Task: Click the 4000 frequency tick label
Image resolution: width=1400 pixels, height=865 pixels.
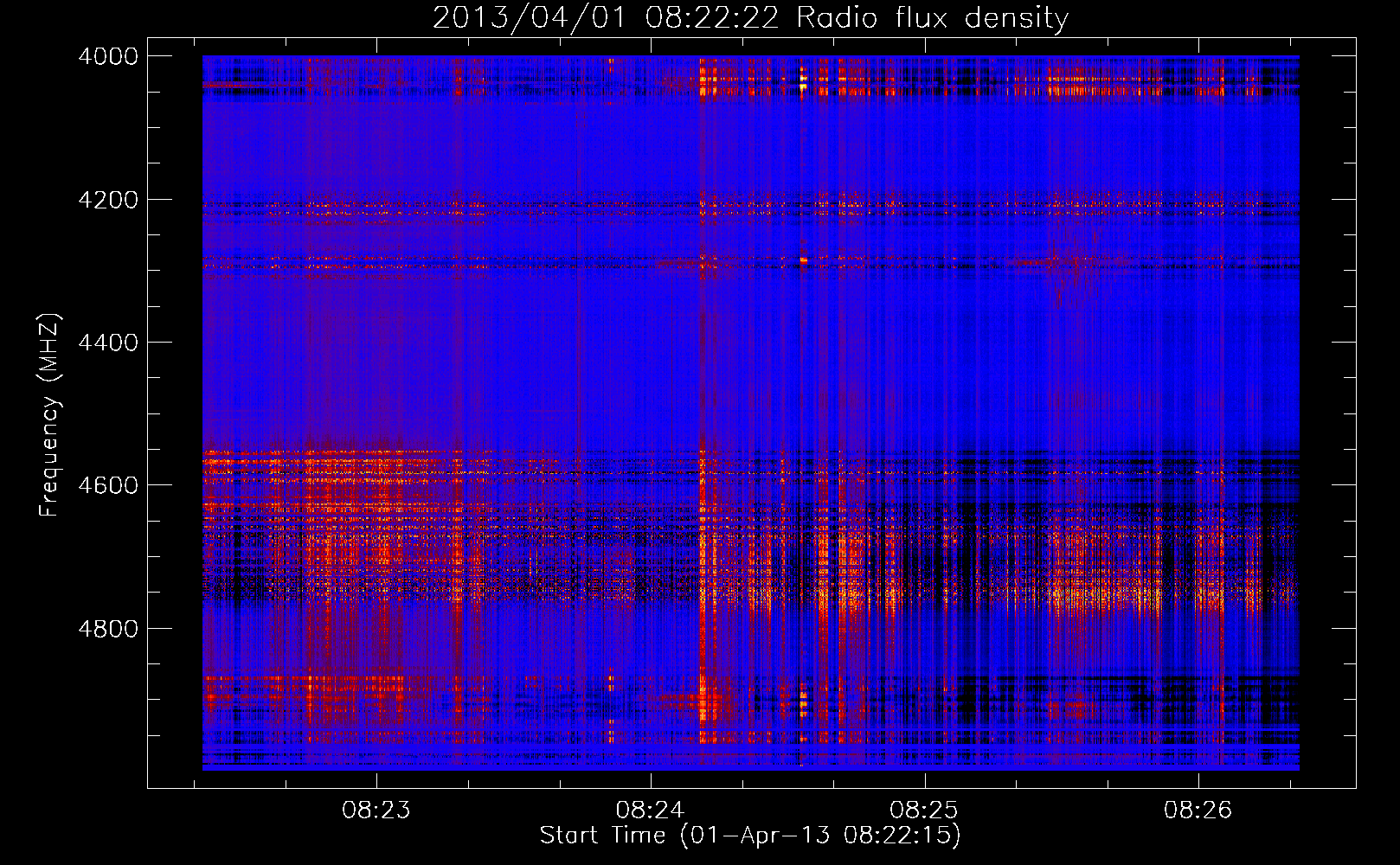Action: [108, 56]
